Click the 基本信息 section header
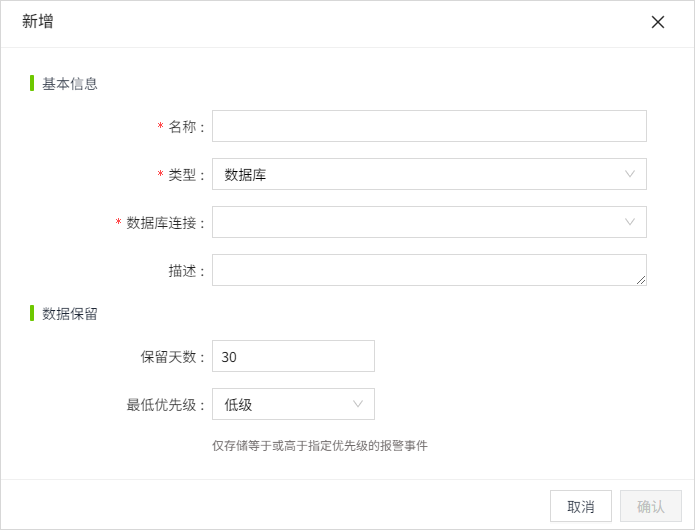Viewport: 695px width, 530px height. coord(70,84)
